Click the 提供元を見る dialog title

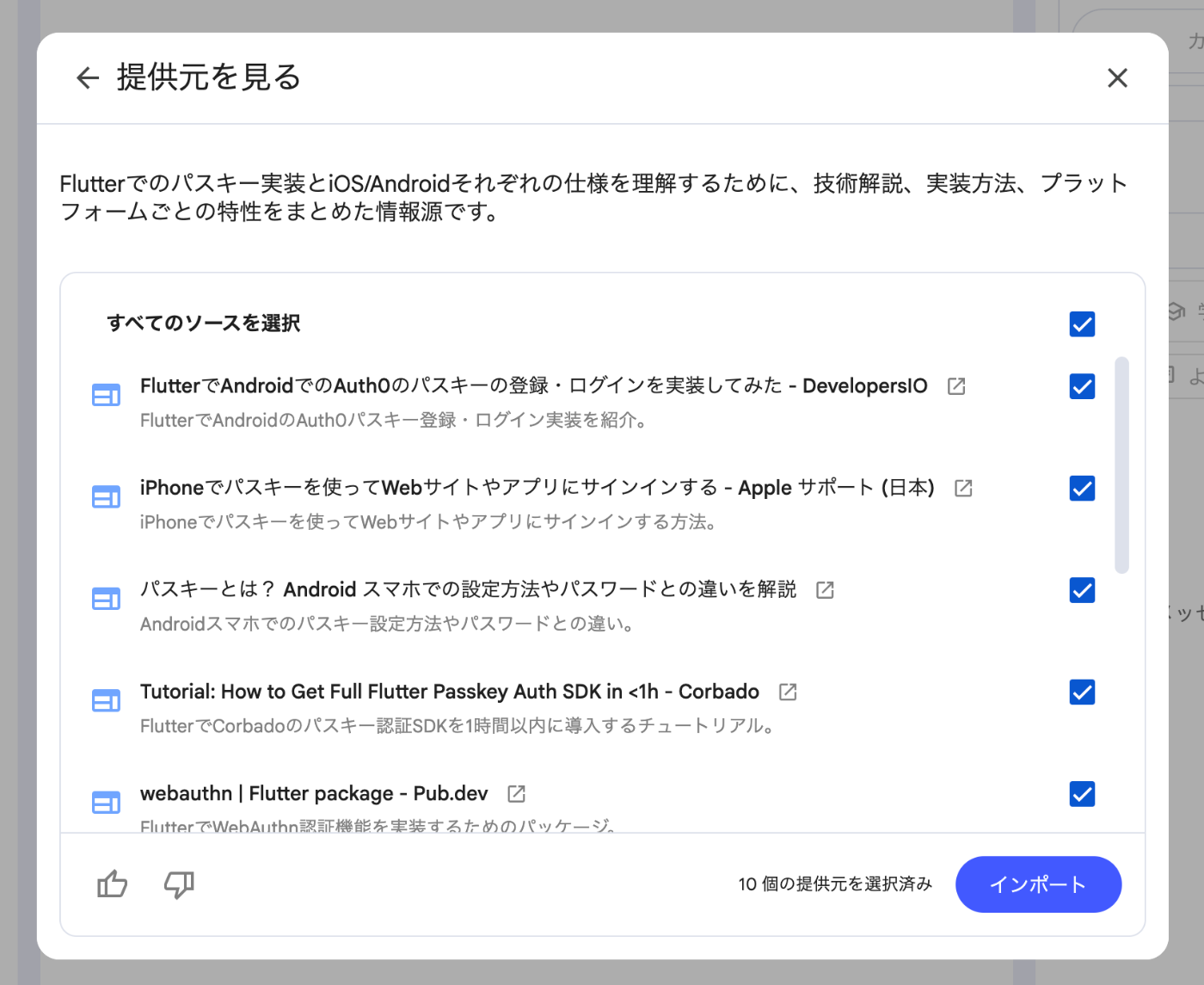coord(209,77)
